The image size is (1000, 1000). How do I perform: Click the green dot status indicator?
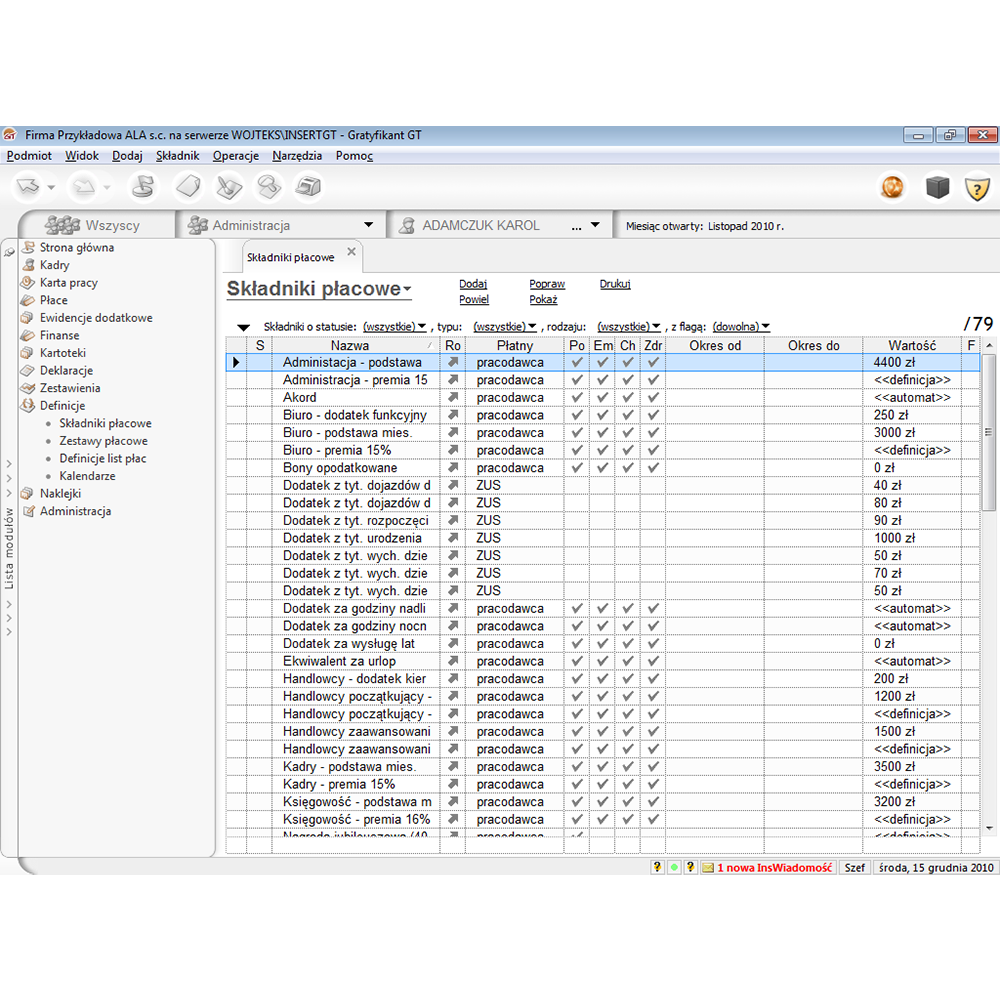tap(674, 868)
